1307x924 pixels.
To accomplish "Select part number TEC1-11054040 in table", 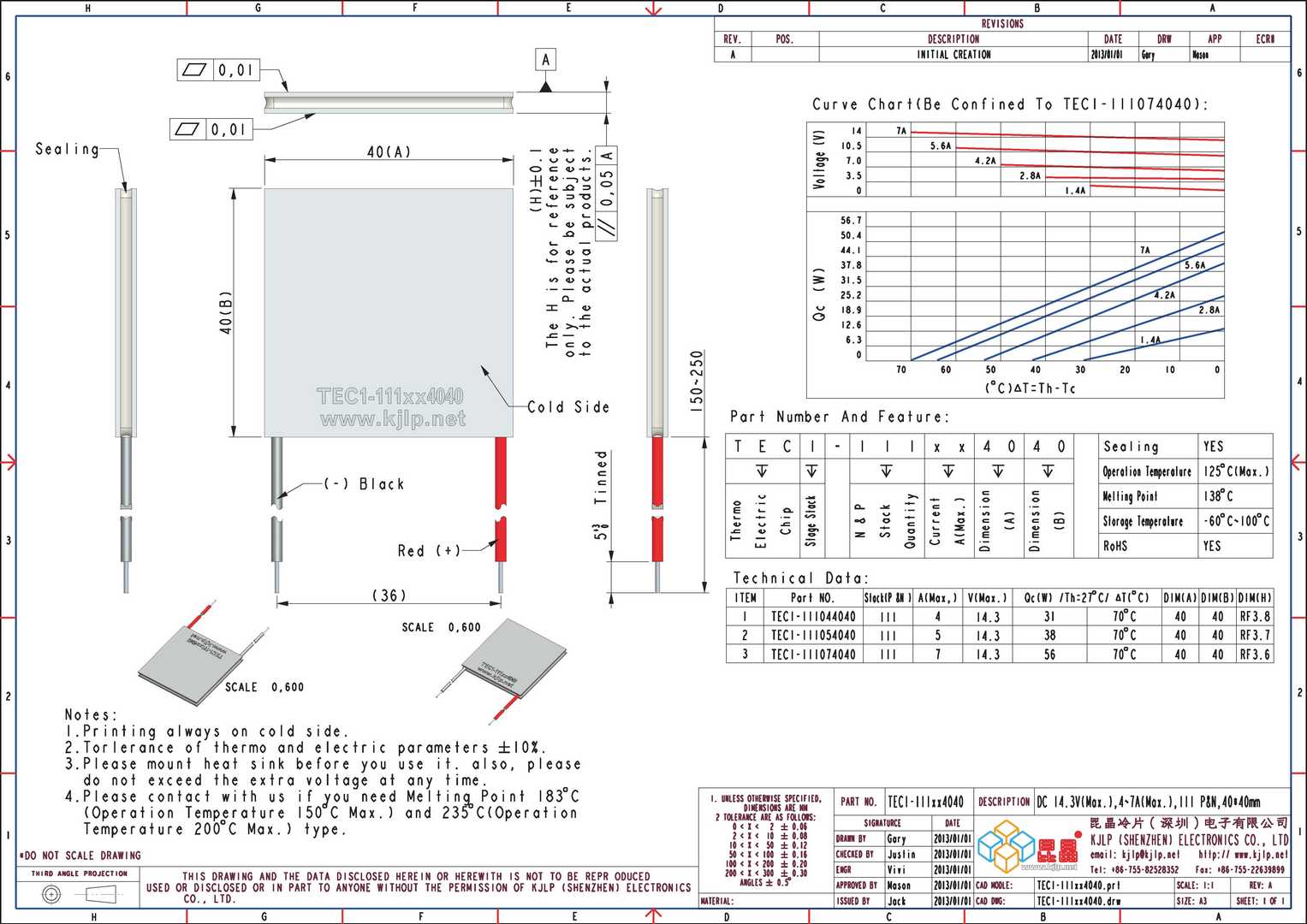I will [x=812, y=636].
